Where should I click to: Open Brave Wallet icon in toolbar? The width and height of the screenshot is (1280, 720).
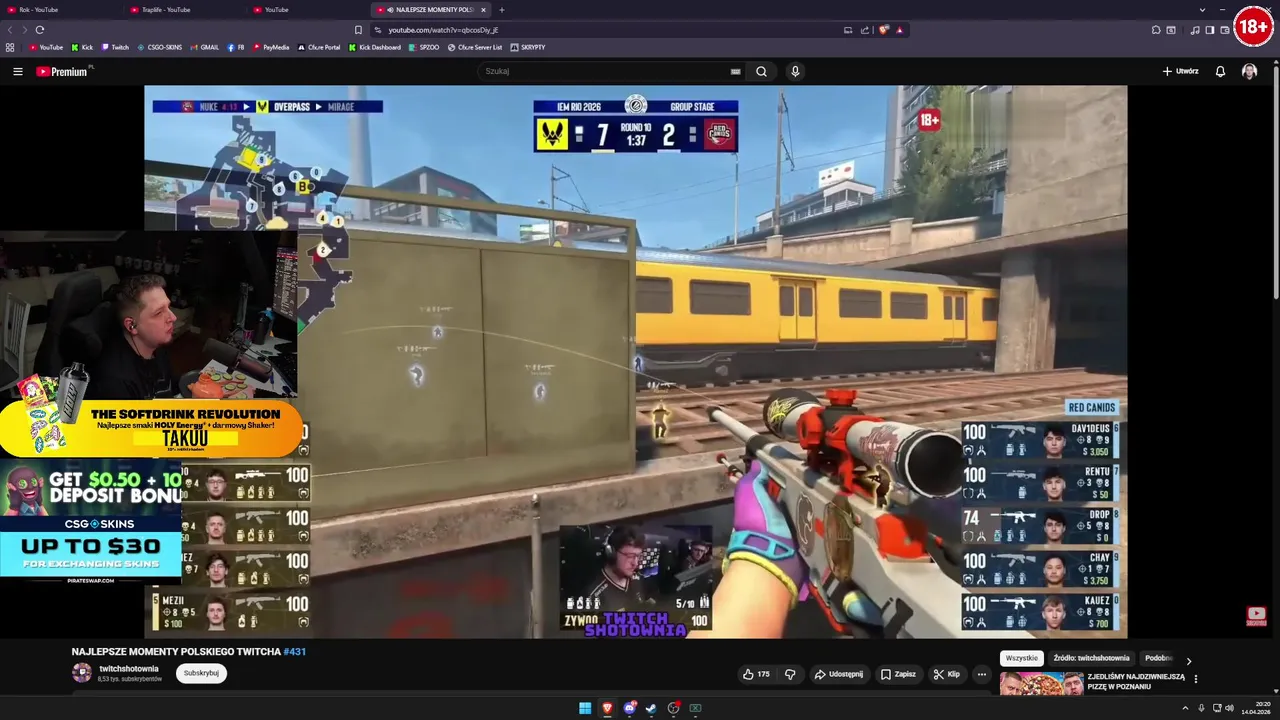1225,30
